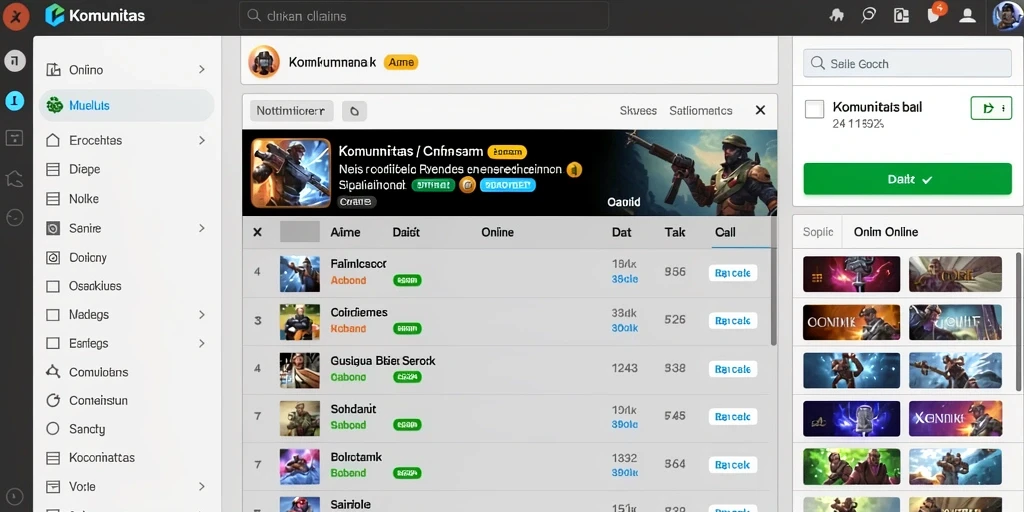Open the Colrdiemes row thumbnail
This screenshot has width=1024, height=512.
[300, 321]
